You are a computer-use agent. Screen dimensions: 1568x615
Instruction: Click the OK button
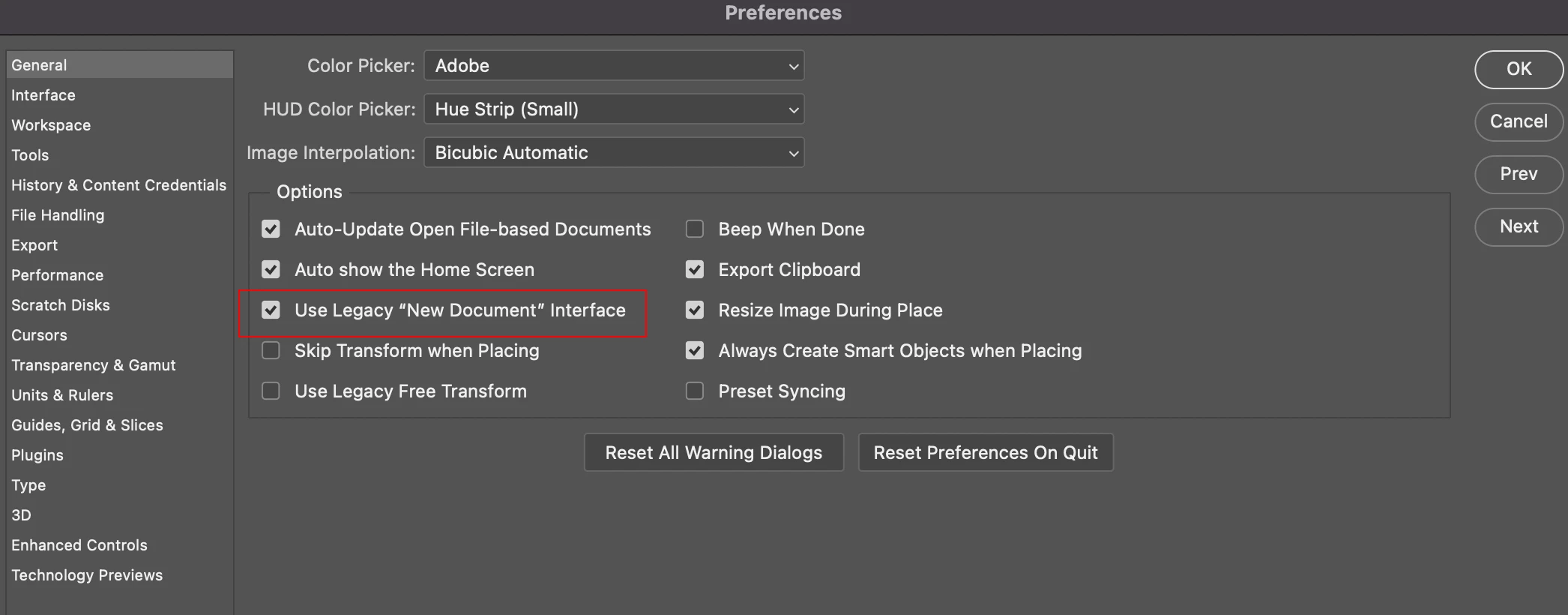(1519, 69)
